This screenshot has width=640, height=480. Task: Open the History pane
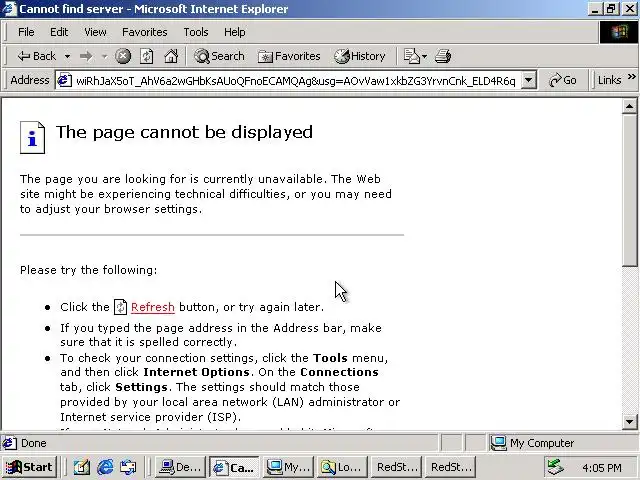pos(360,56)
